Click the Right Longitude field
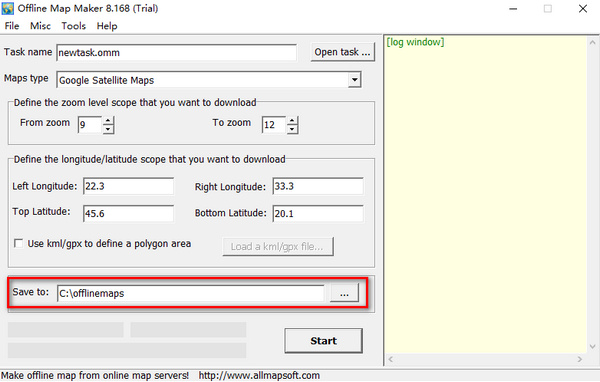 pyautogui.click(x=318, y=186)
